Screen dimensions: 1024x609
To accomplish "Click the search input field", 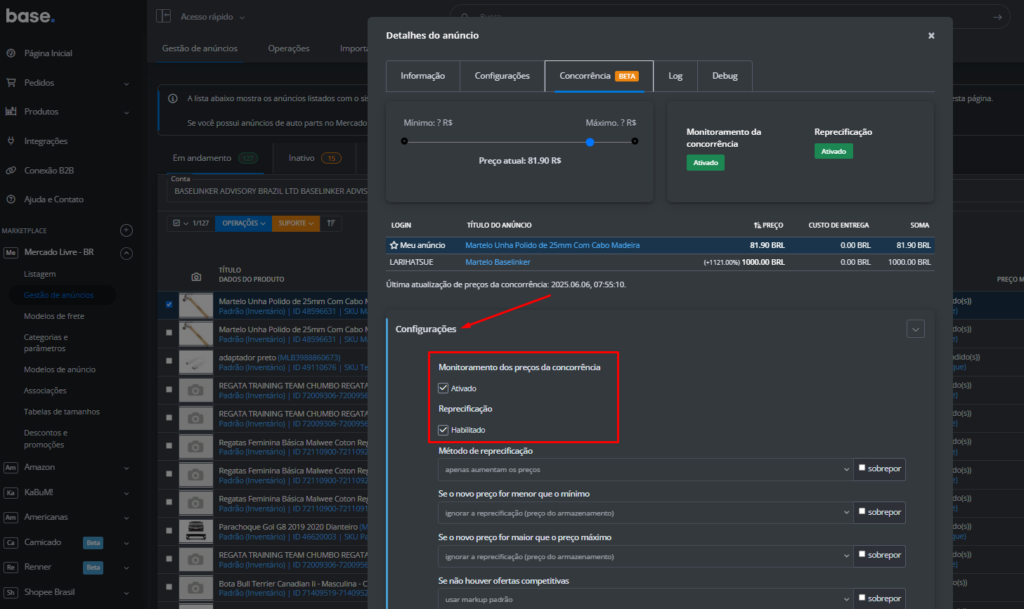I will [731, 17].
